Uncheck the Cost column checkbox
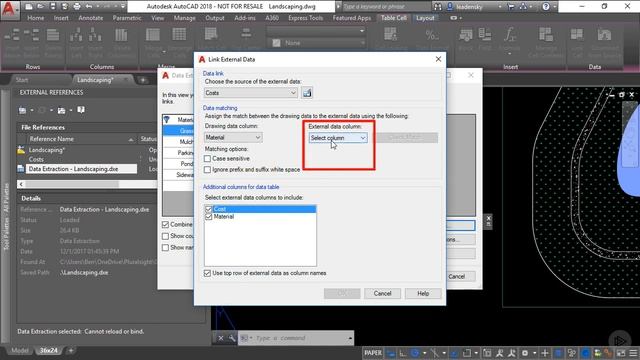640x360 pixels. (x=209, y=209)
